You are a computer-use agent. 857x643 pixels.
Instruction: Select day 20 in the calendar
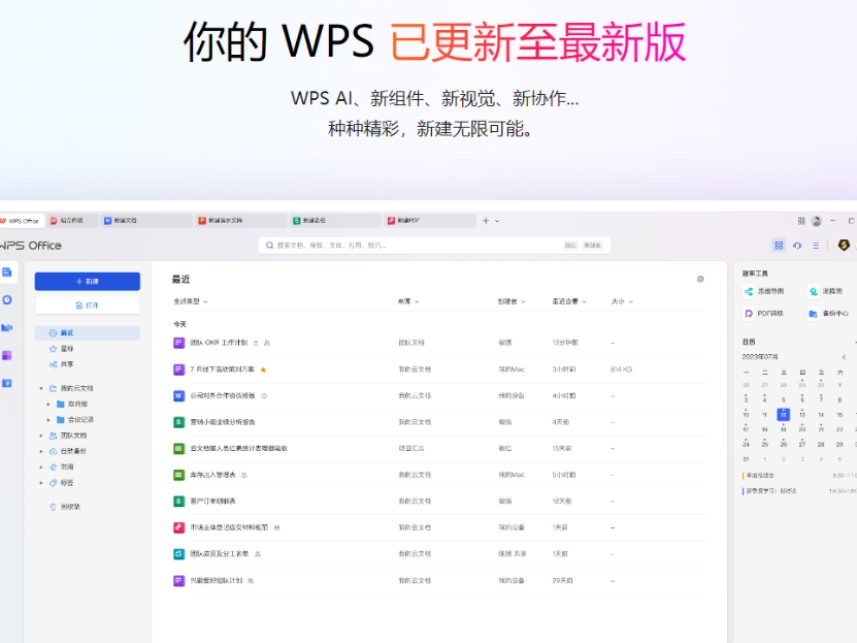point(802,430)
